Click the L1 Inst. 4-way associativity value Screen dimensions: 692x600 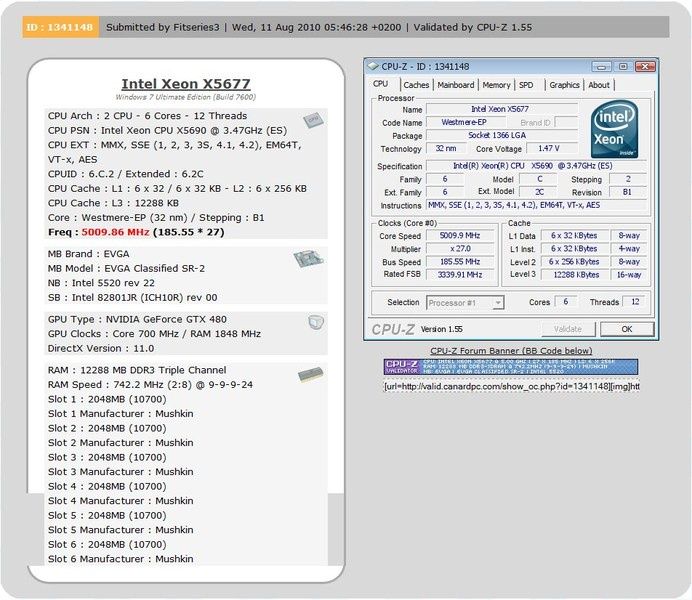click(628, 249)
